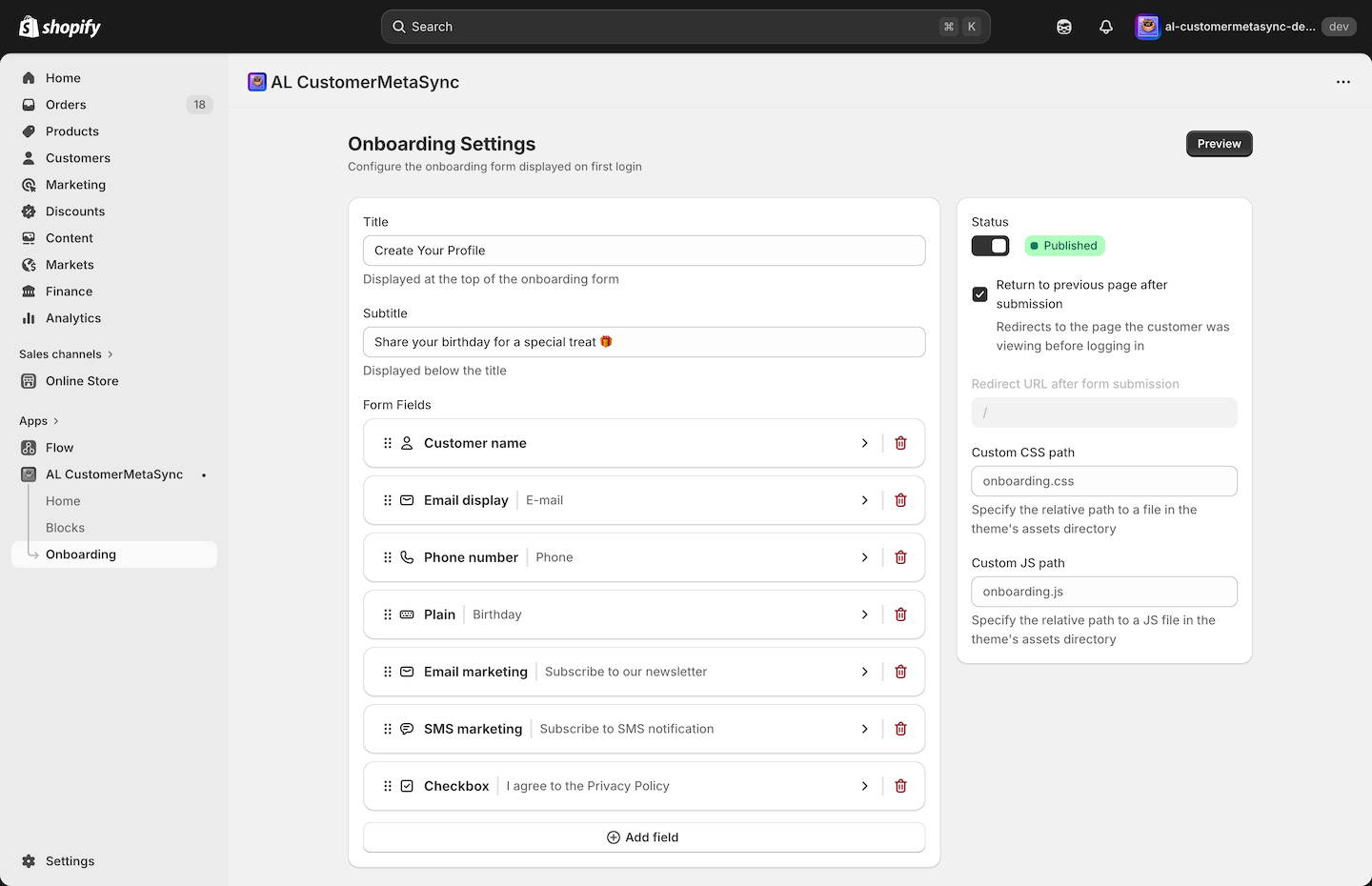Image resolution: width=1372 pixels, height=886 pixels.
Task: Open Analytics in the sidebar
Action: point(114,318)
